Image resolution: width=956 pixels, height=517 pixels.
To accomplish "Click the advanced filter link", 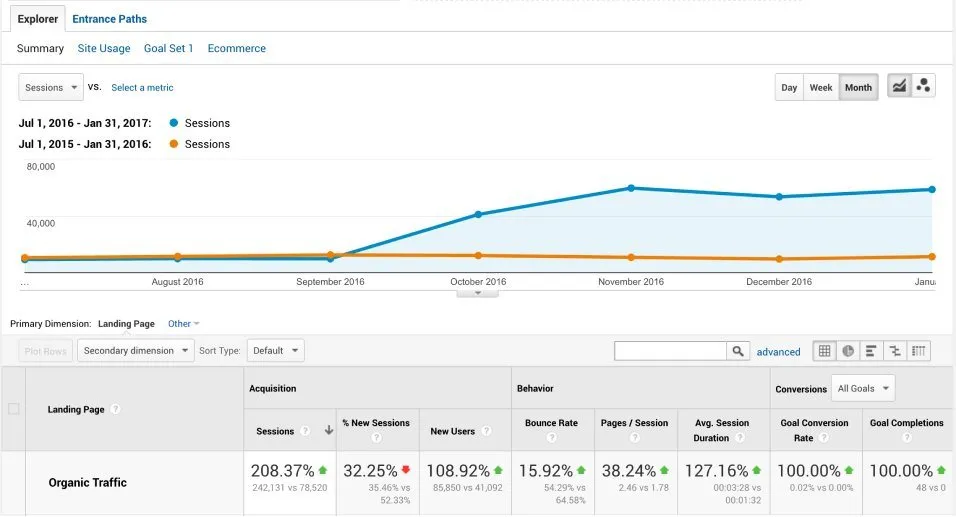I will pos(778,352).
